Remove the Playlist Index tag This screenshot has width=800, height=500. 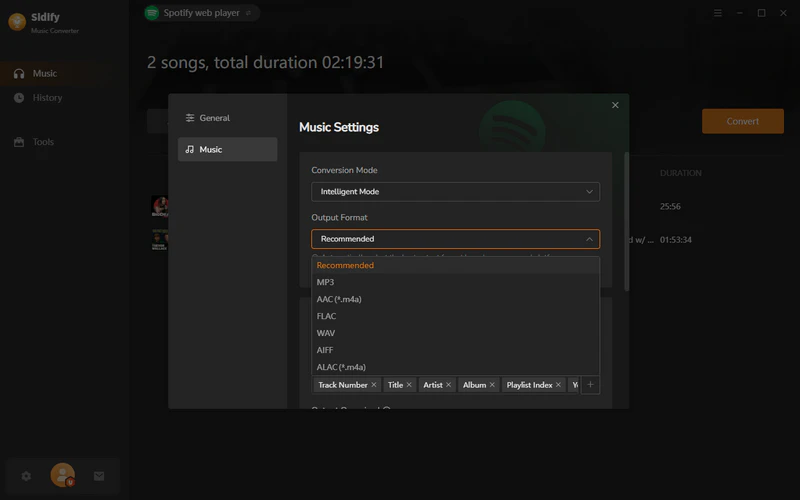pos(558,385)
